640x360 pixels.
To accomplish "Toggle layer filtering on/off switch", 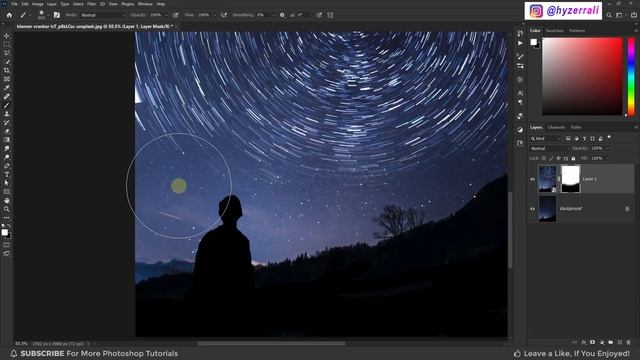I will click(609, 138).
